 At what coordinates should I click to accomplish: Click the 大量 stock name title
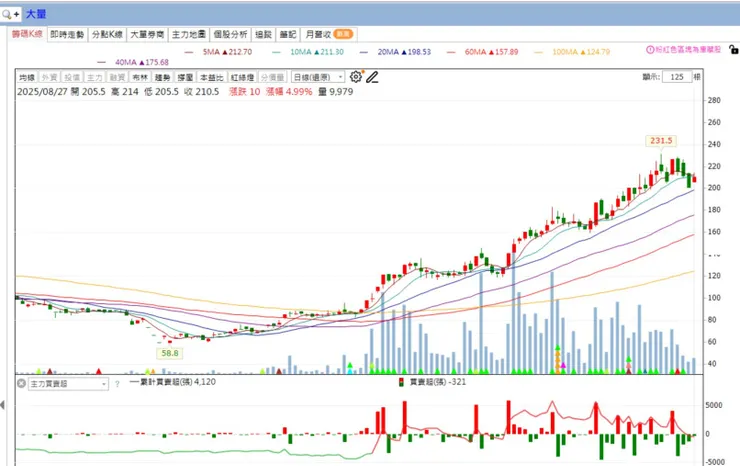(36, 14)
